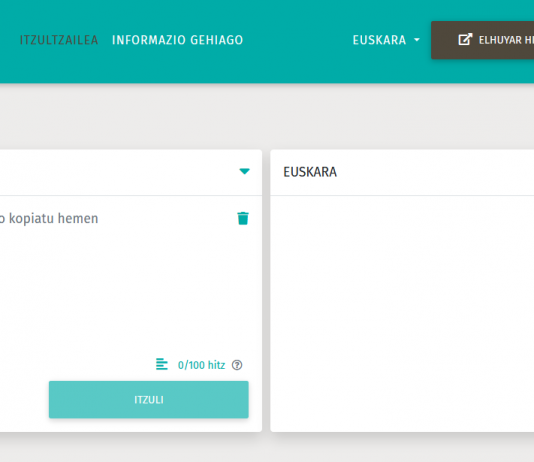
Task: Expand the EUSKARA interface language dropdown
Action: pos(386,40)
